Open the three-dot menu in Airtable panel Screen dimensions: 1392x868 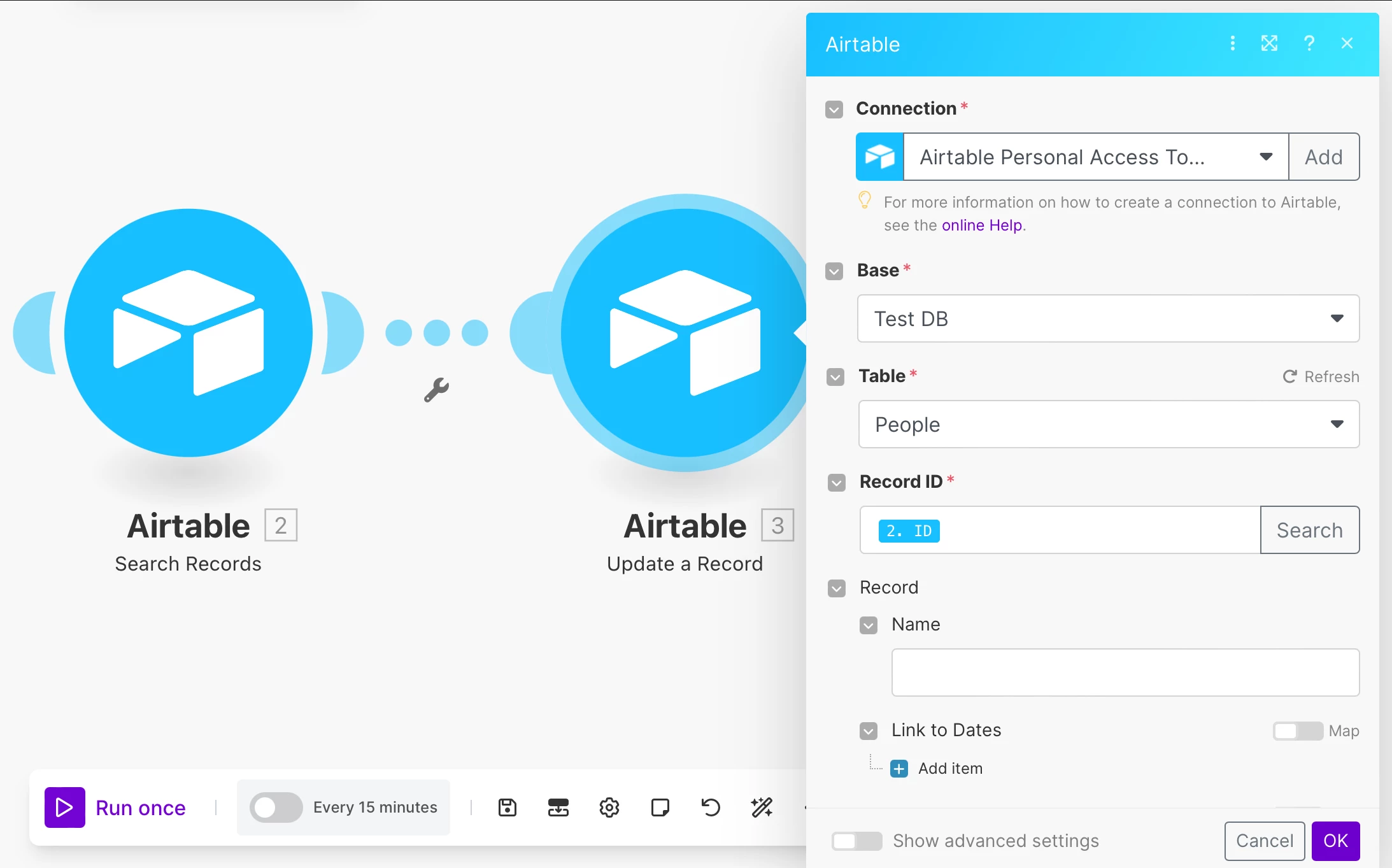click(x=1233, y=43)
